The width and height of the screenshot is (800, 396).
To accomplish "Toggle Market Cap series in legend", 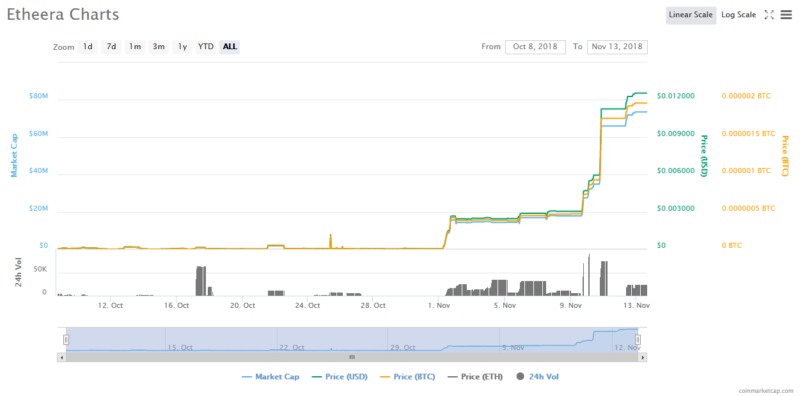I will click(x=270, y=377).
